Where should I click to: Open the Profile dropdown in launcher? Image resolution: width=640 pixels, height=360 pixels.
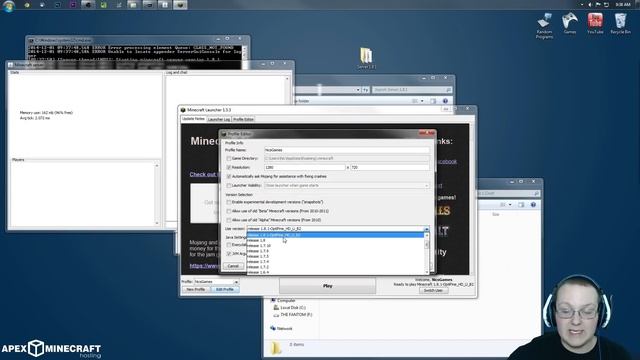[236, 282]
